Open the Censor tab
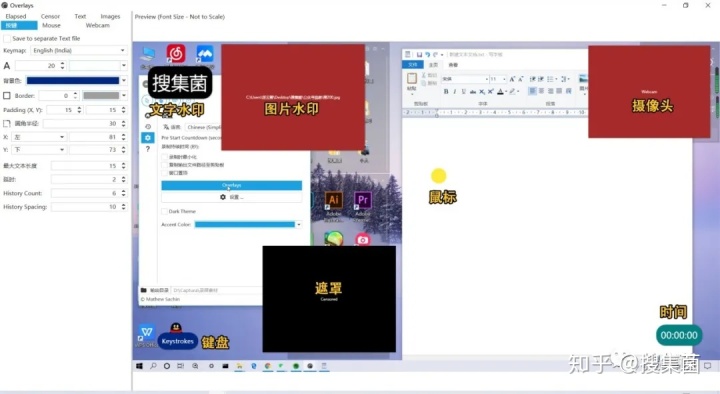The width and height of the screenshot is (720, 394). (51, 16)
